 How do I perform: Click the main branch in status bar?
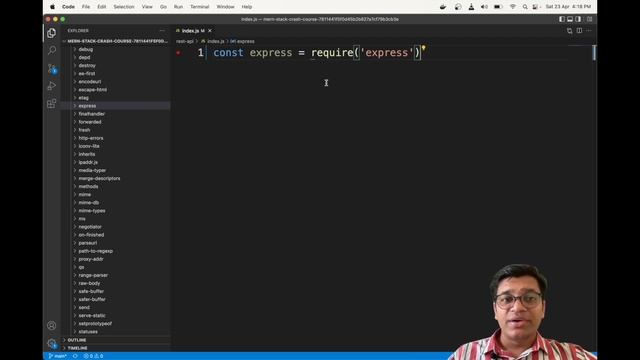pos(58,356)
